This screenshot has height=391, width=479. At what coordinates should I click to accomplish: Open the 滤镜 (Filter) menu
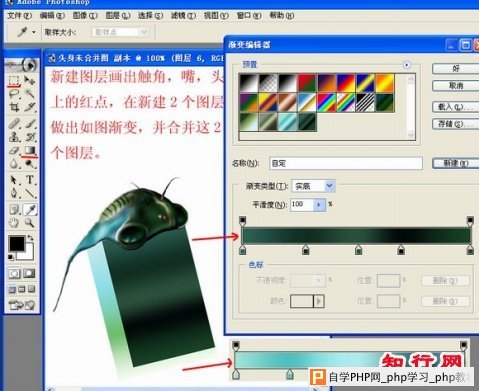(183, 15)
